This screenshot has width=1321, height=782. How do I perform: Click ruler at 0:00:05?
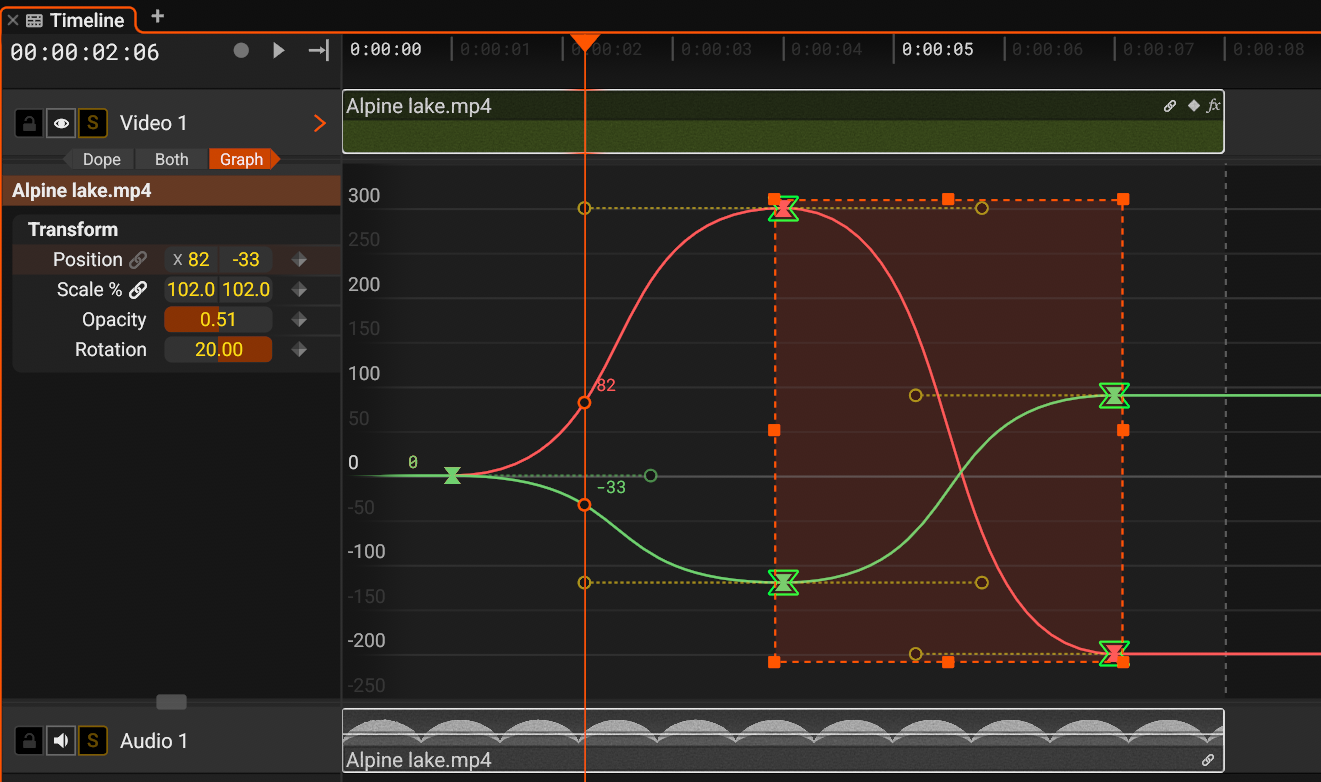pos(937,49)
